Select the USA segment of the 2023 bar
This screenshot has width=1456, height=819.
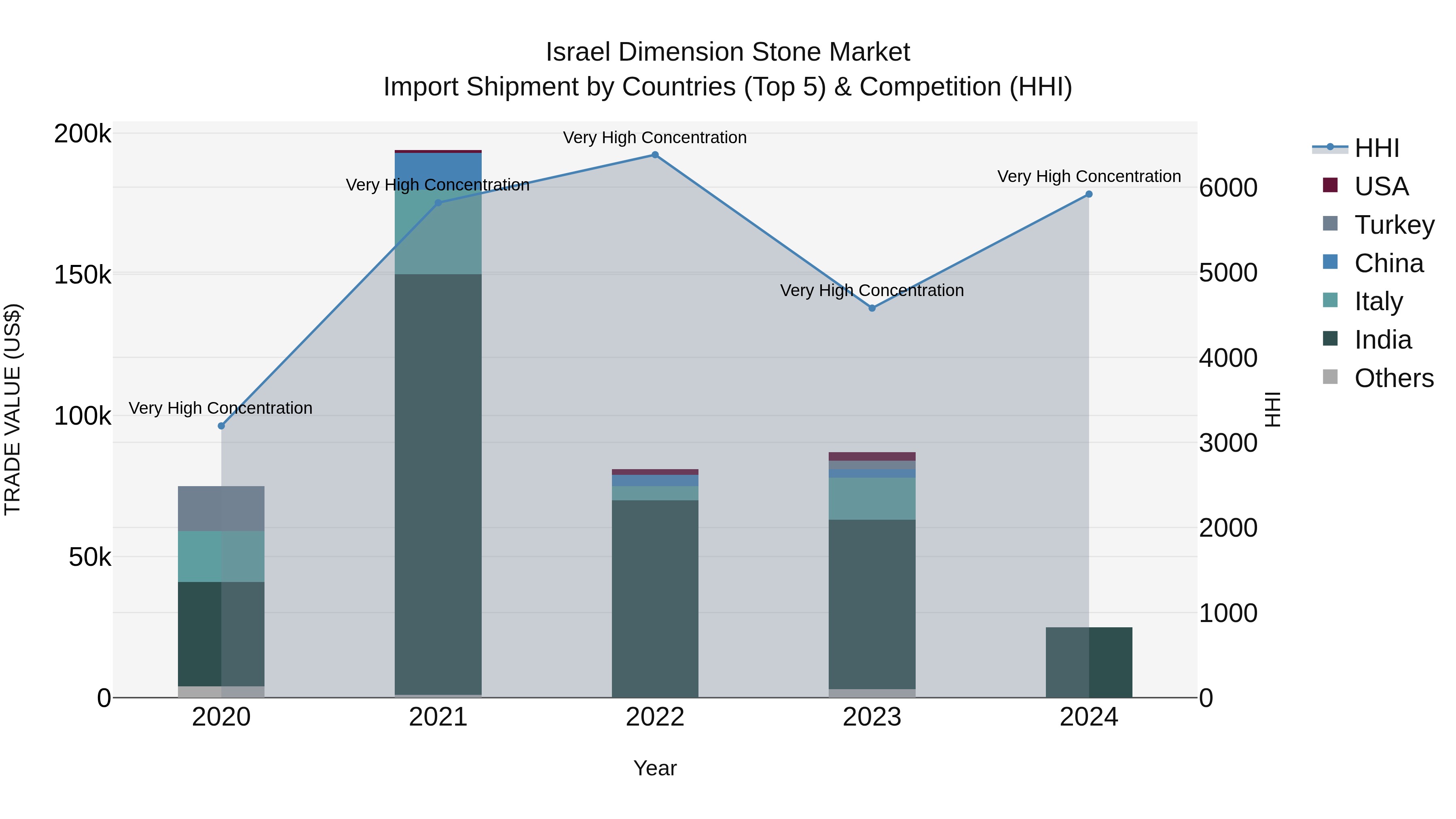[x=872, y=457]
